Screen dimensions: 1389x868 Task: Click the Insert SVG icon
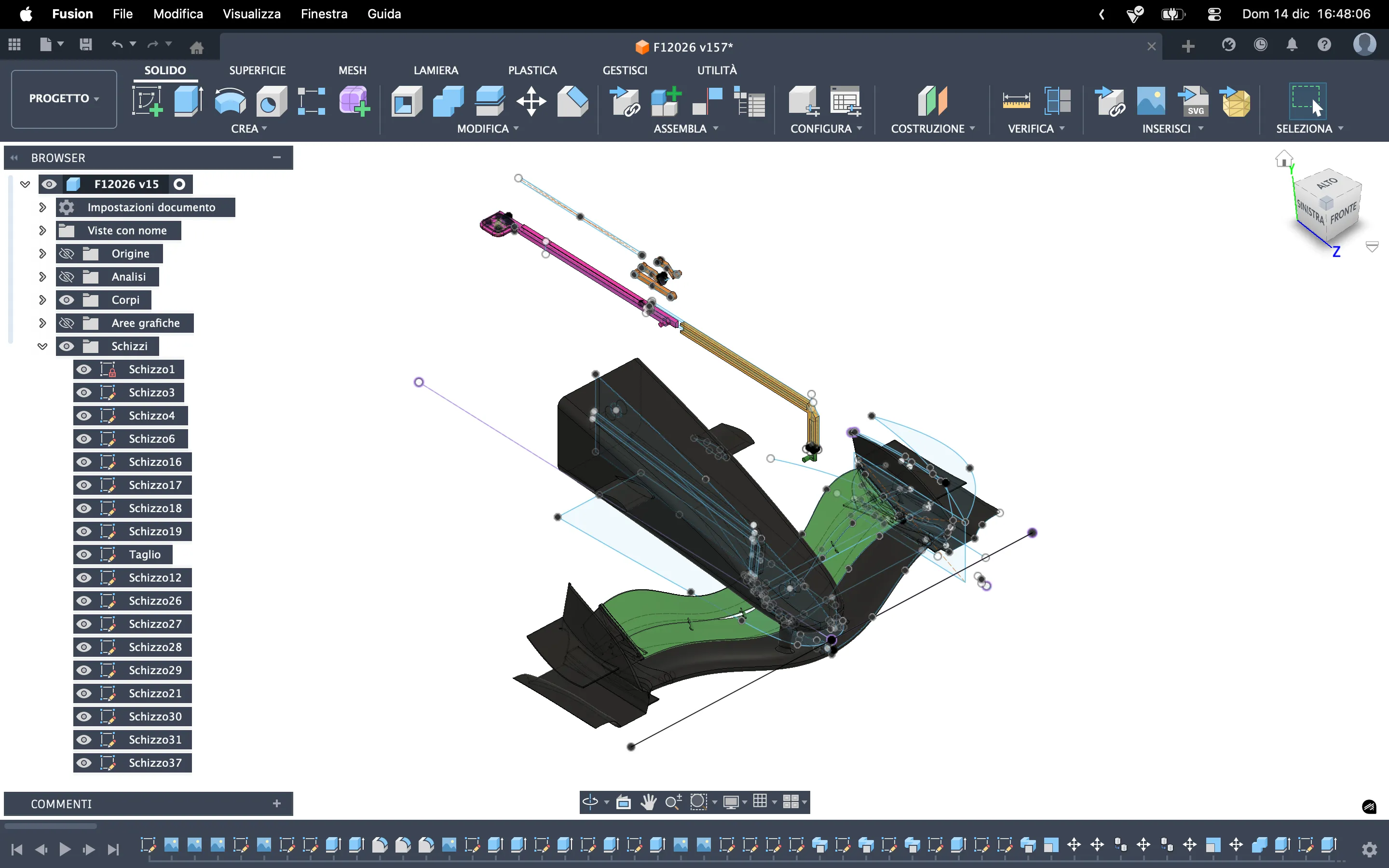1193,101
